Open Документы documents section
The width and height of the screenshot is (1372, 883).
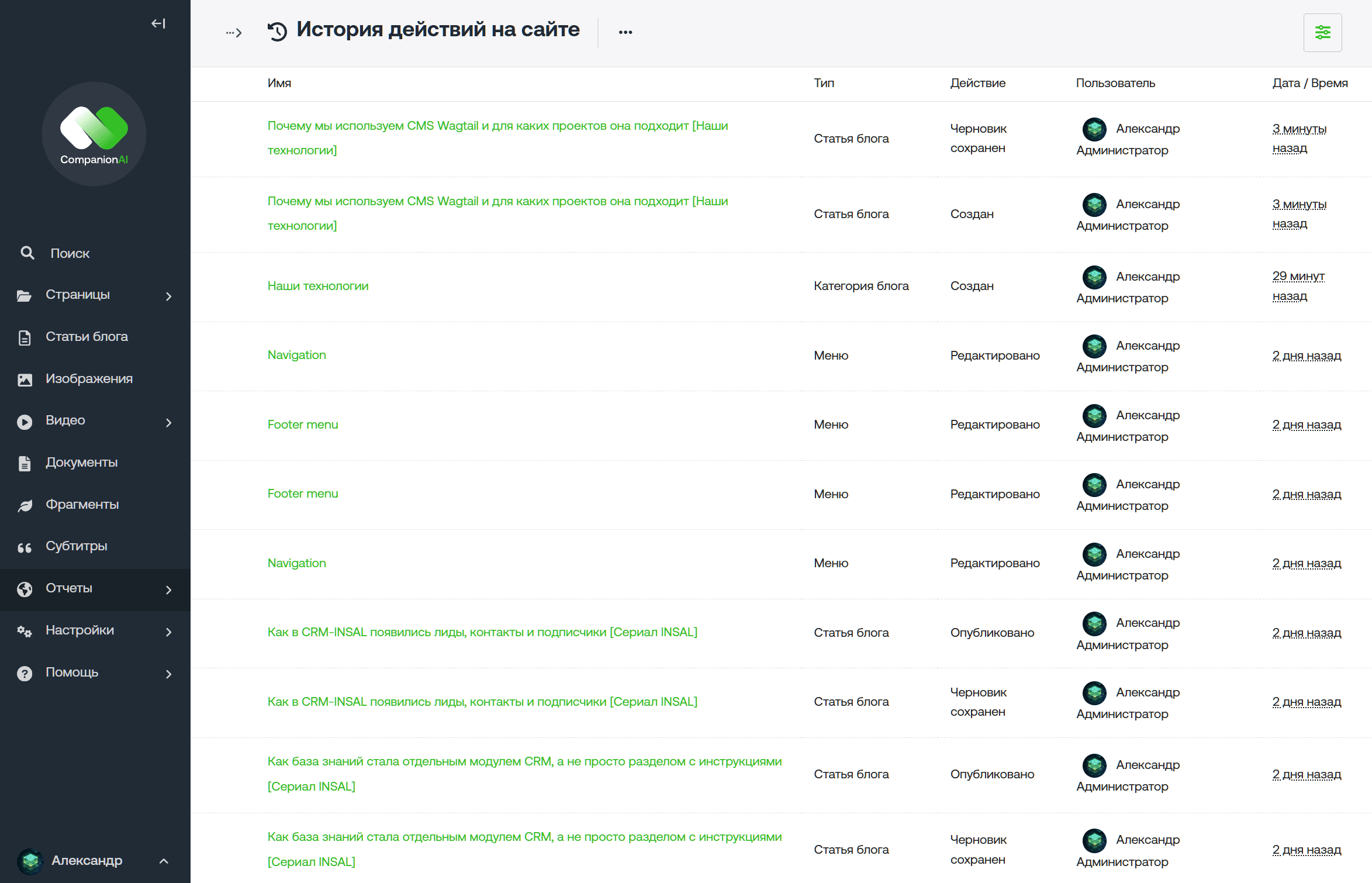tap(81, 463)
